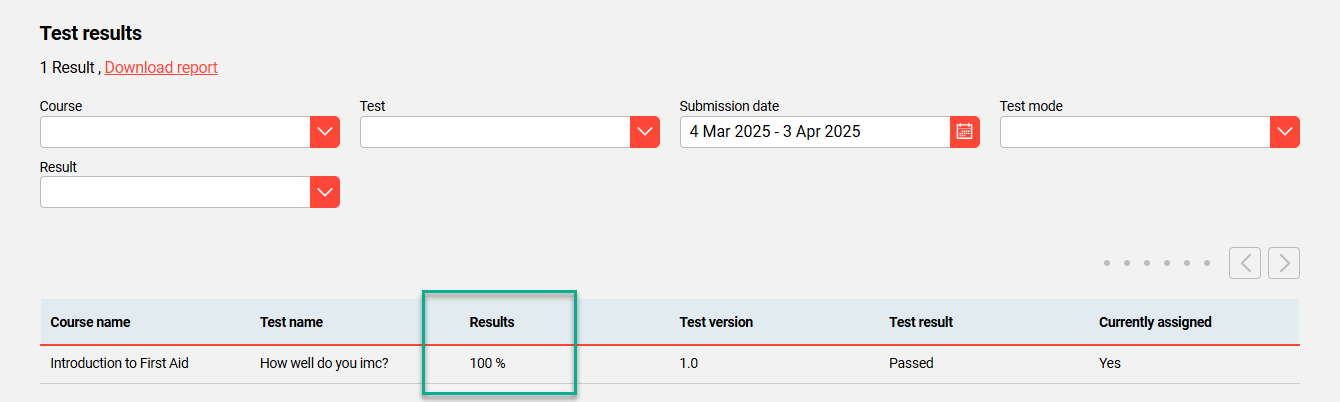This screenshot has height=402, width=1340.
Task: Click inside the Test mode field
Action: point(1135,132)
